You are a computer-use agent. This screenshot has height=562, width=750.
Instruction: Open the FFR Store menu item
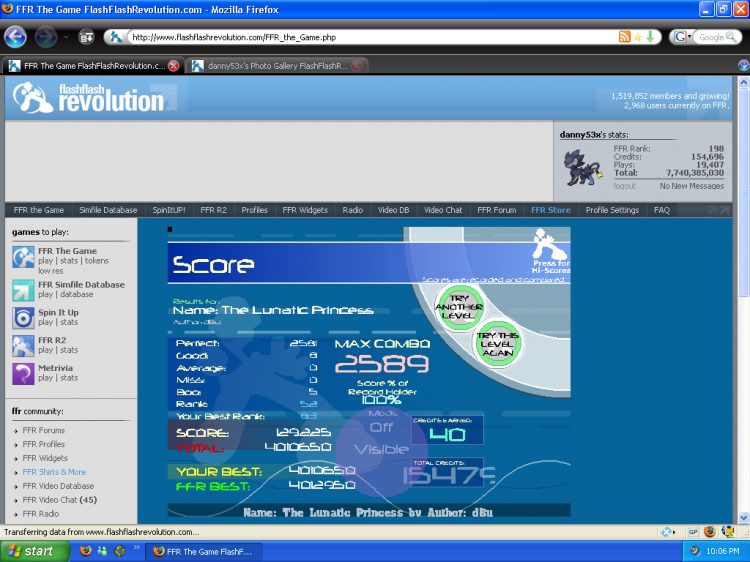(x=551, y=210)
